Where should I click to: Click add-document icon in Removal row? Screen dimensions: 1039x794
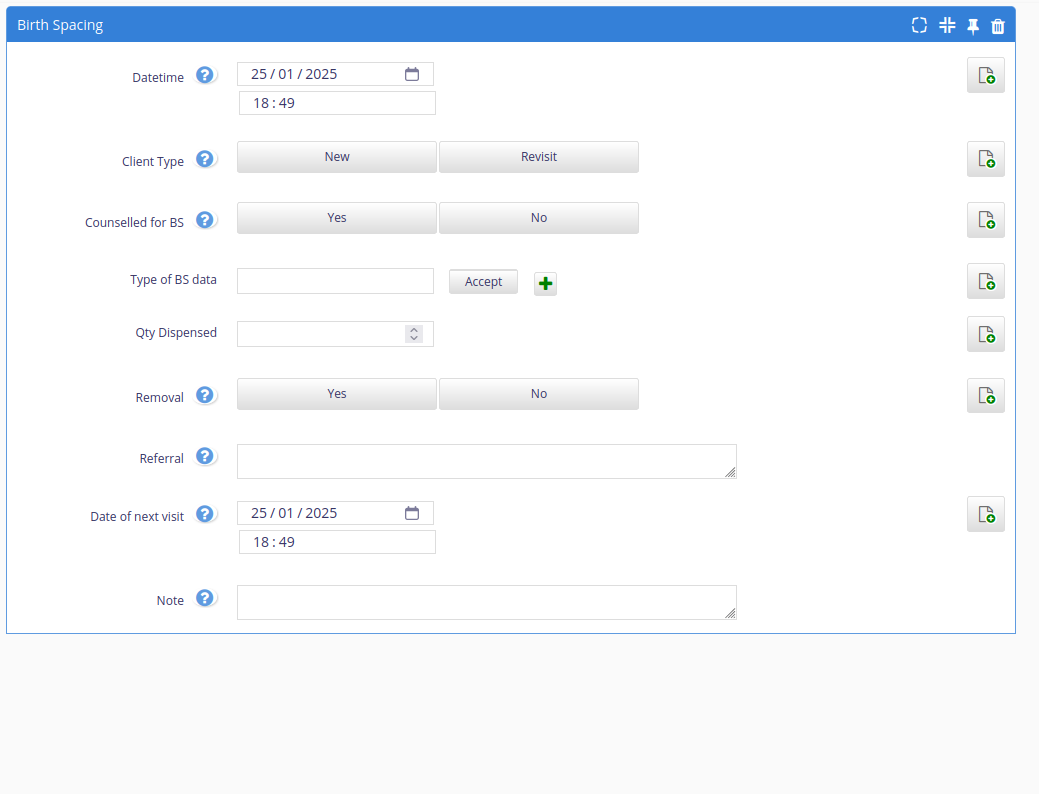[x=985, y=396]
